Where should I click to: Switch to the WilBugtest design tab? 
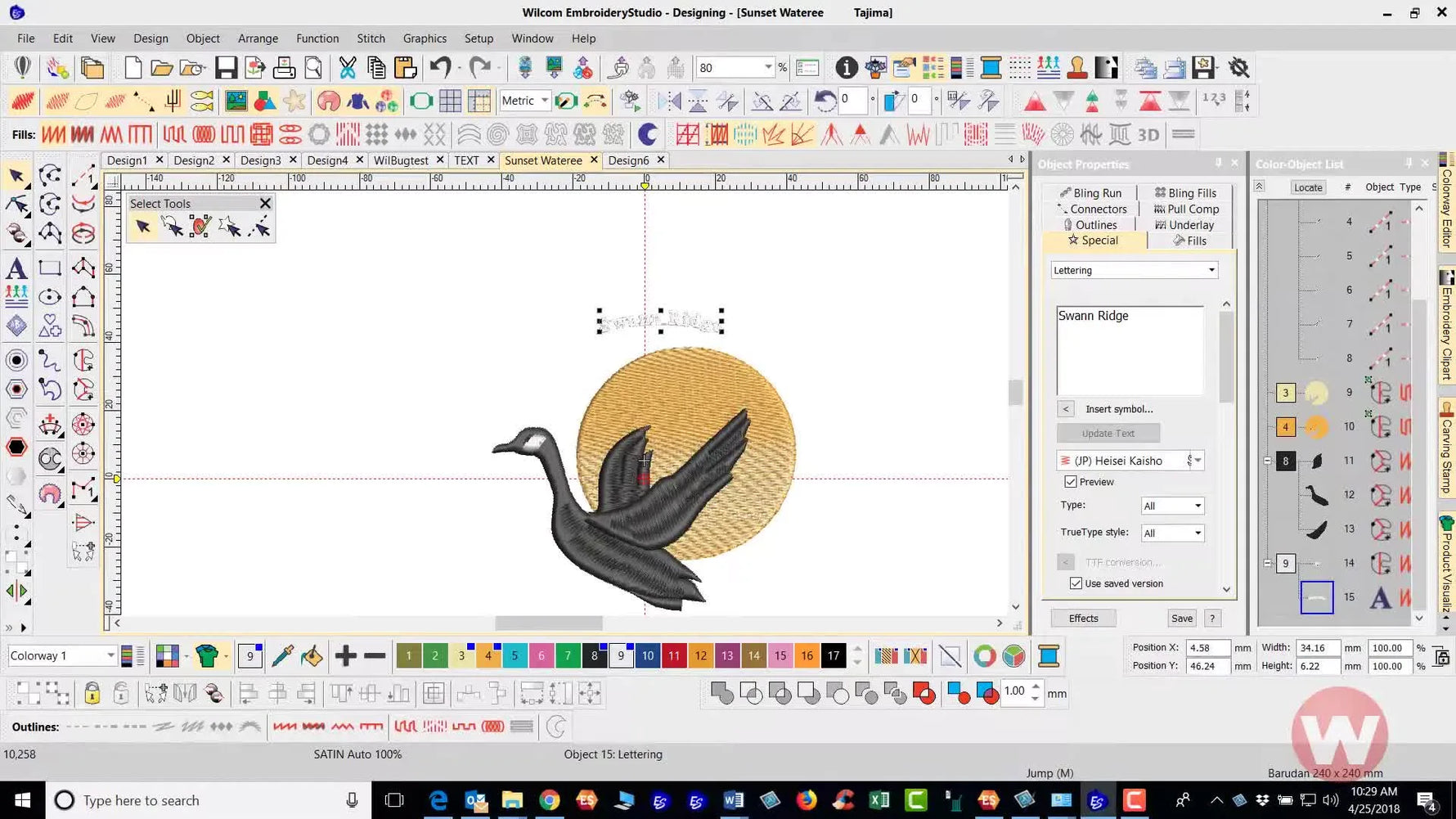(x=401, y=160)
